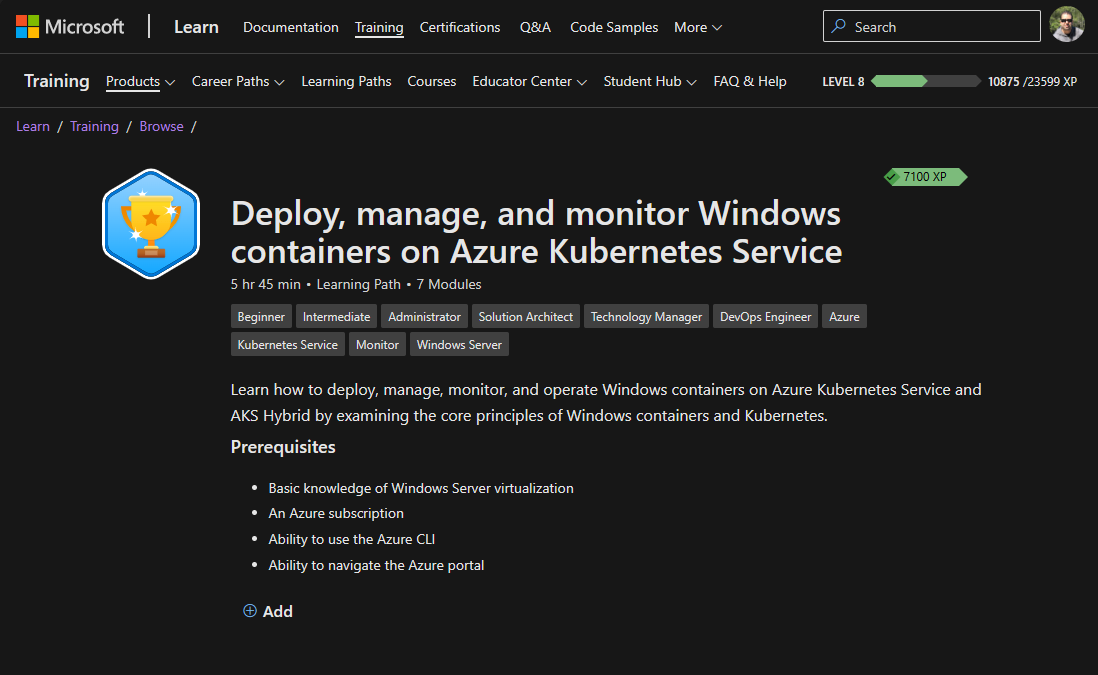1098x675 pixels.
Task: Click the 7100 XP completed badge
Action: coord(925,176)
